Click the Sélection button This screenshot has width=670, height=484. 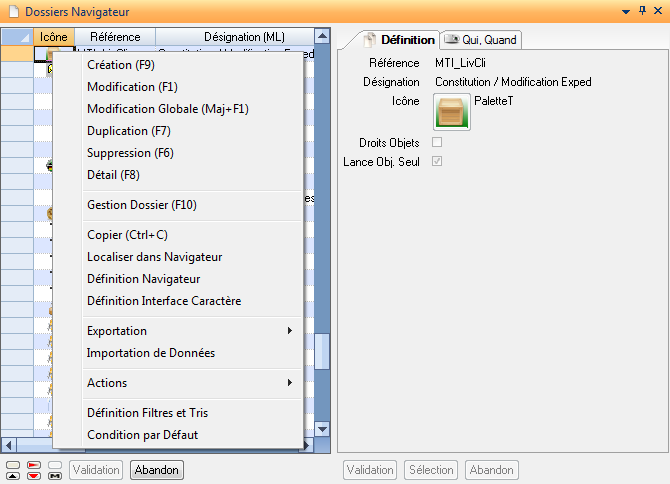(x=431, y=470)
